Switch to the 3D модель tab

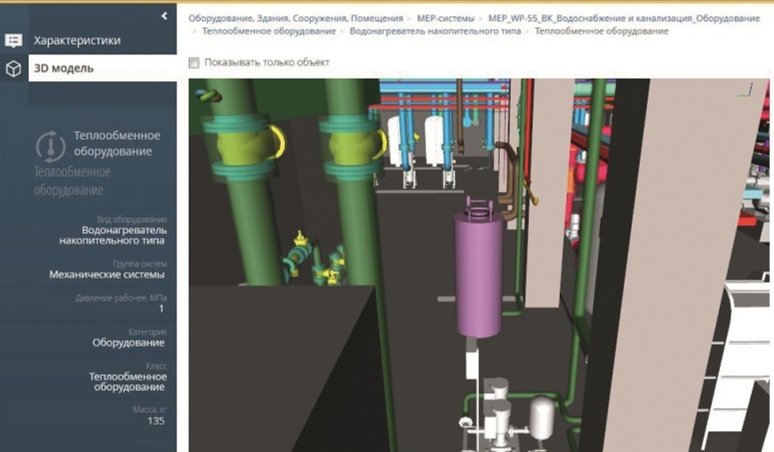coord(64,68)
